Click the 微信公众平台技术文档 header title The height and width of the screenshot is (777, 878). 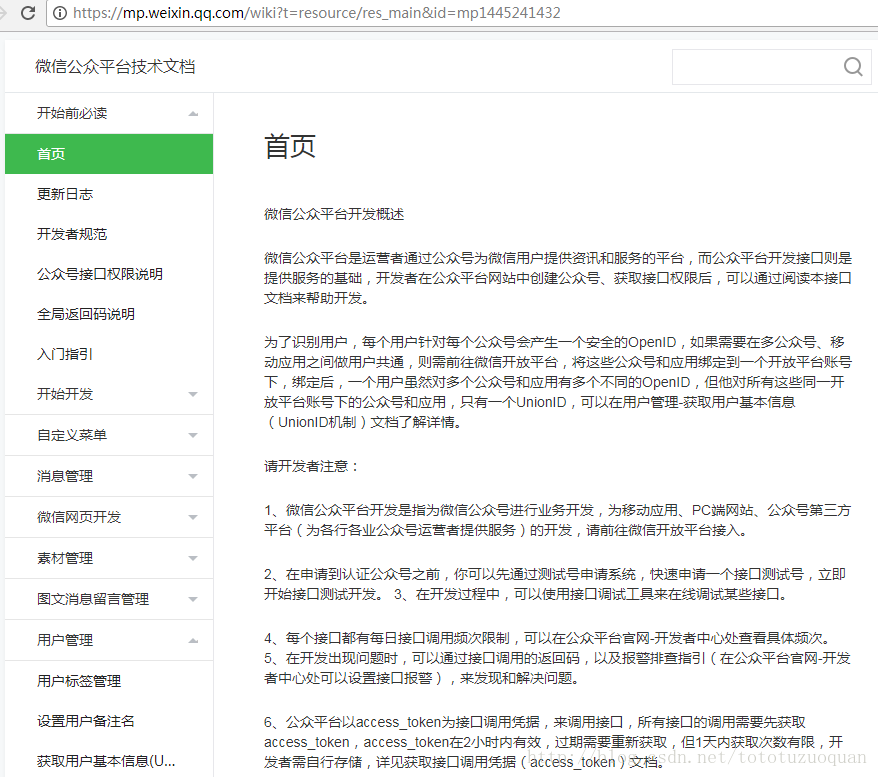[x=115, y=67]
